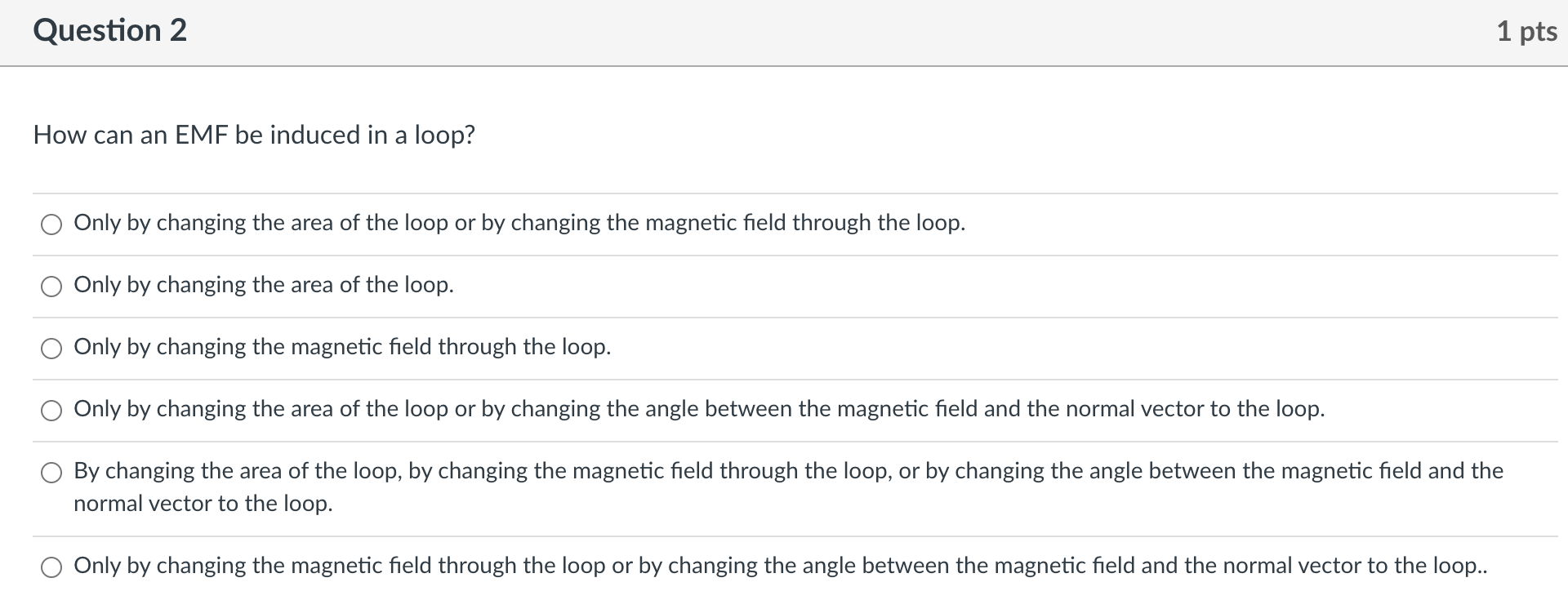Select the option about area or angle change only
The image size is (1568, 609).
pos(51,411)
